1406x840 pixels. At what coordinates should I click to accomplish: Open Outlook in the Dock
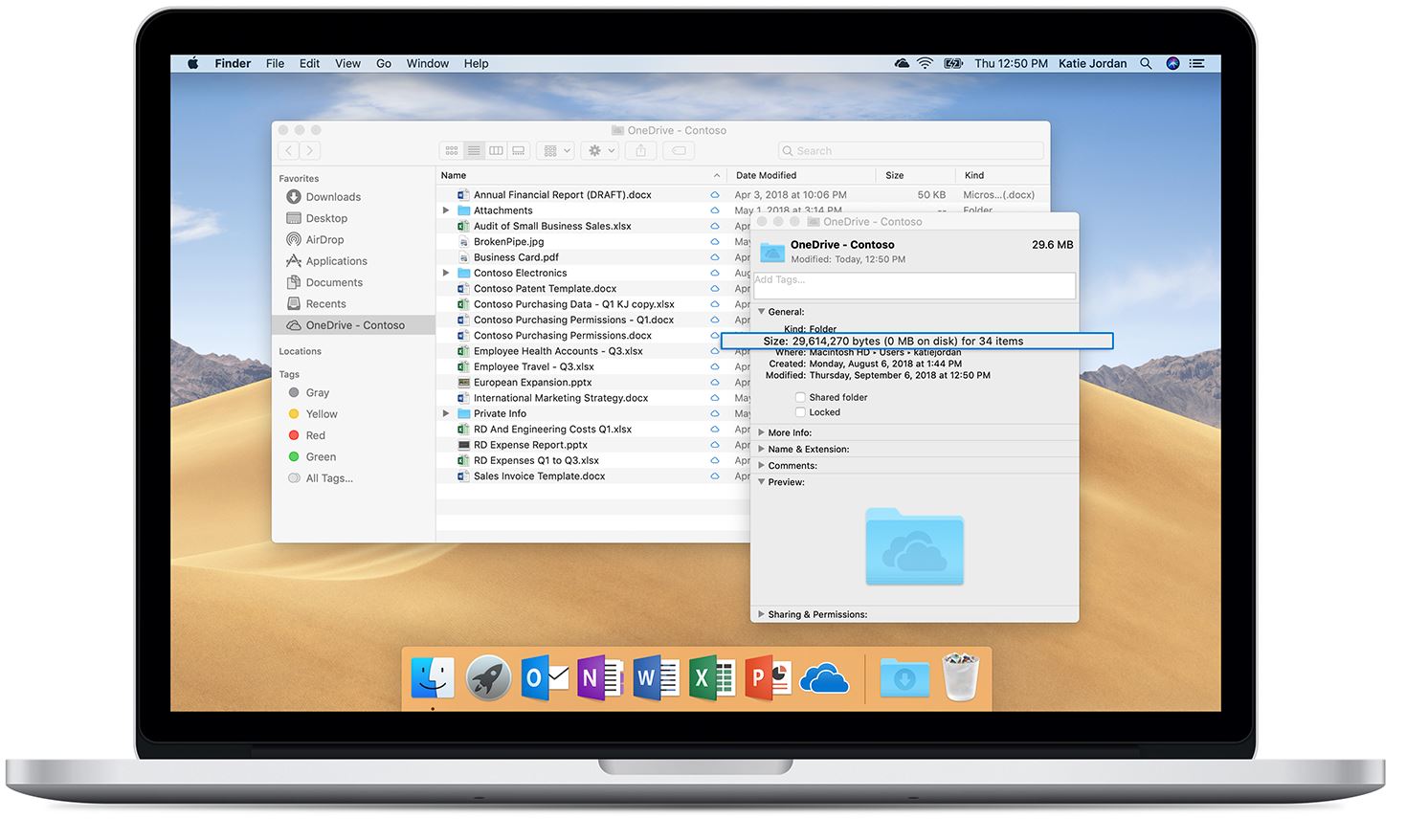pos(545,678)
